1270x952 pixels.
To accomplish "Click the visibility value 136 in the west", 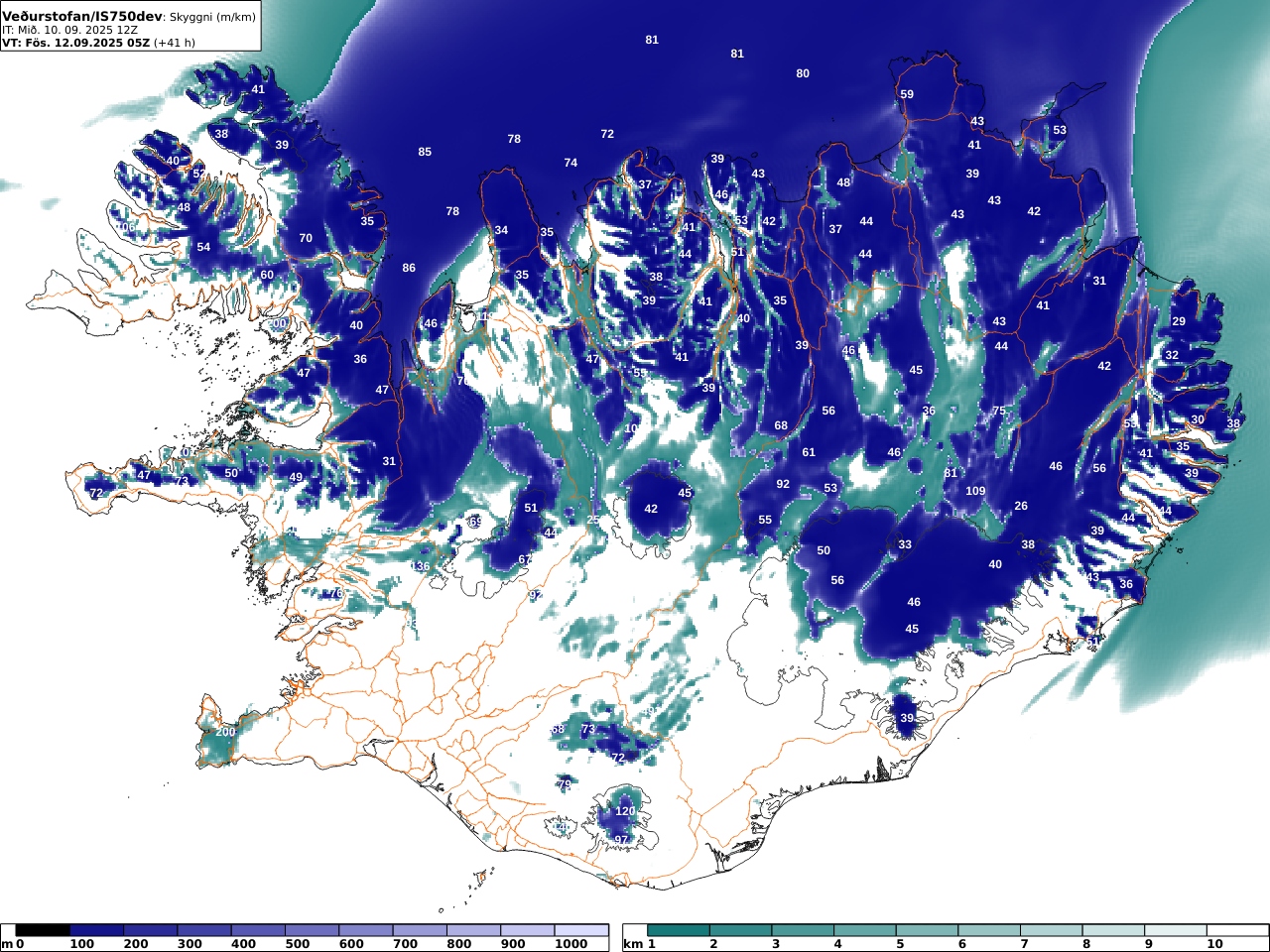I will tap(421, 566).
